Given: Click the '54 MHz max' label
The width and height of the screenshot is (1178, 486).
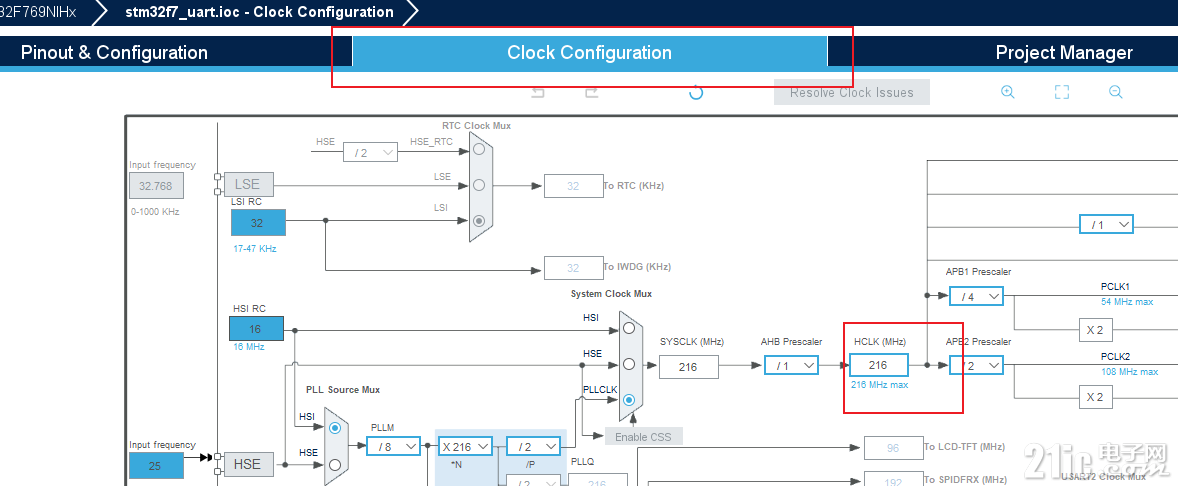Looking at the screenshot, I should tap(1127, 301).
